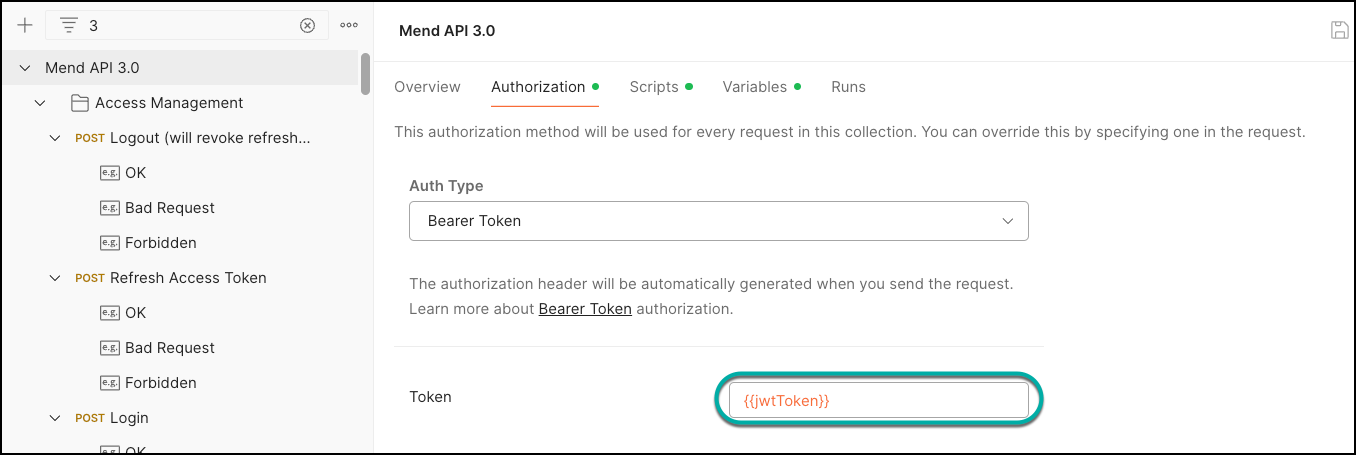Collapse the Mend API 3.0 collection tree
Screen dimensions: 1356x455
tap(25, 68)
